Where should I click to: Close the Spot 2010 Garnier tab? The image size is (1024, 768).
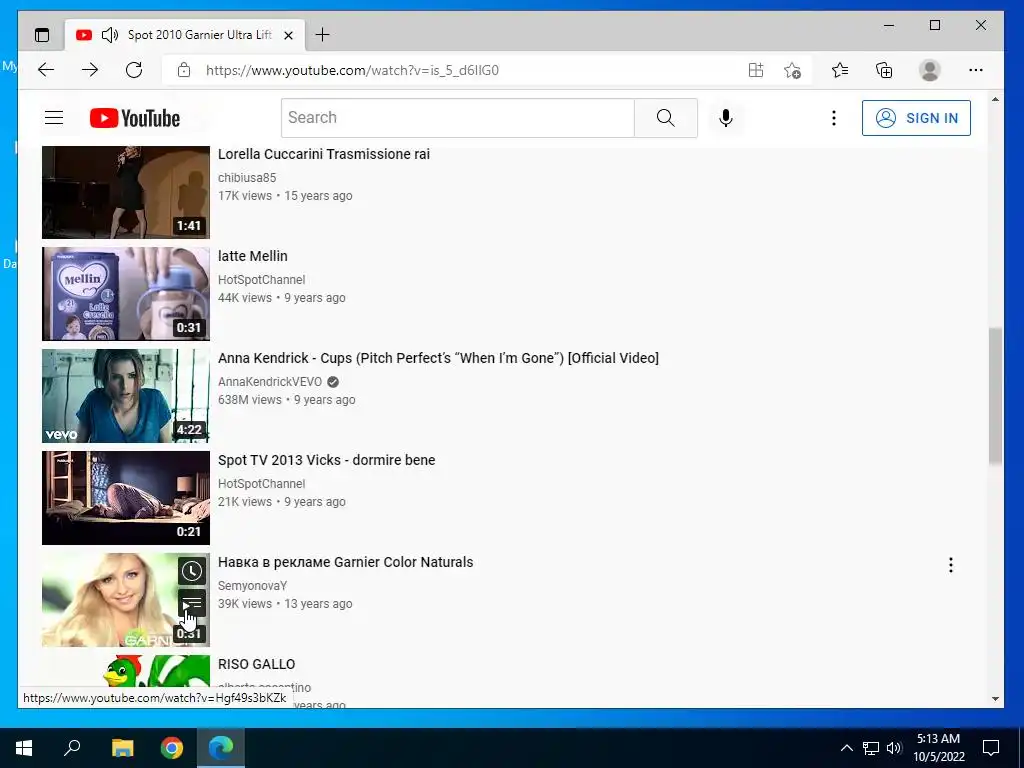(288, 35)
